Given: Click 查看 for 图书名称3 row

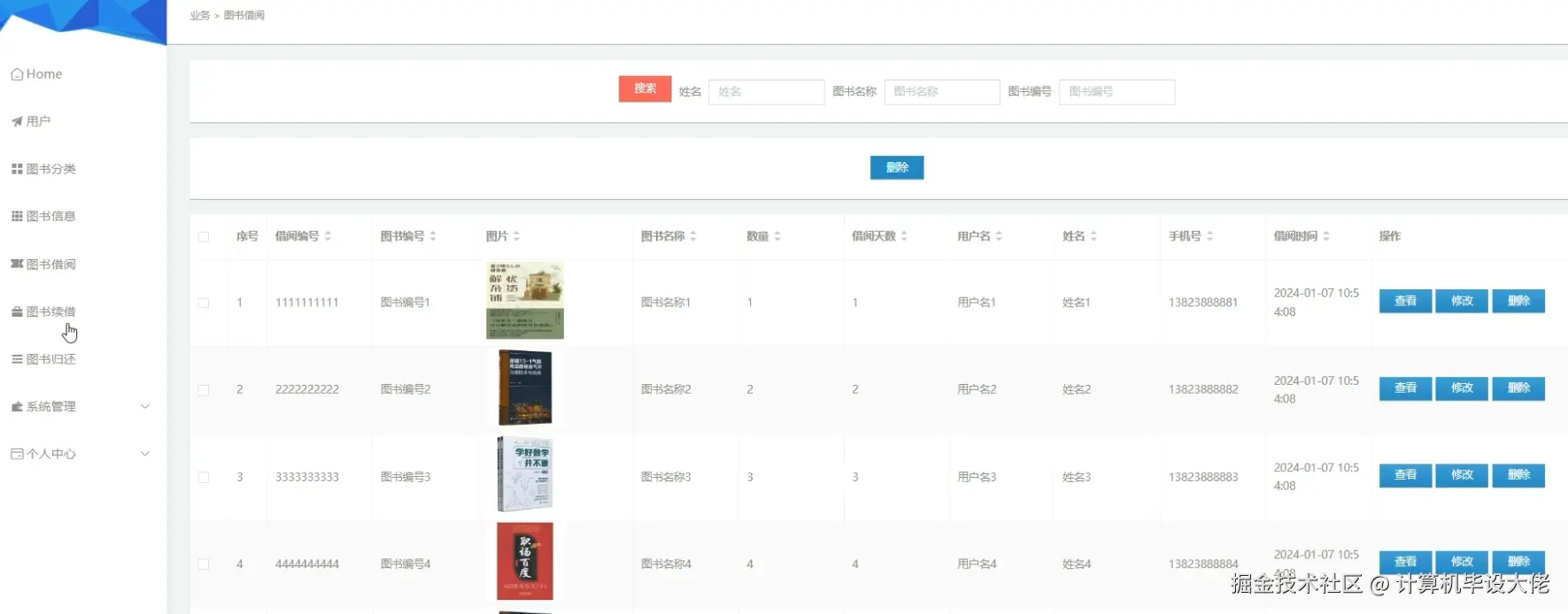Looking at the screenshot, I should pos(1405,475).
